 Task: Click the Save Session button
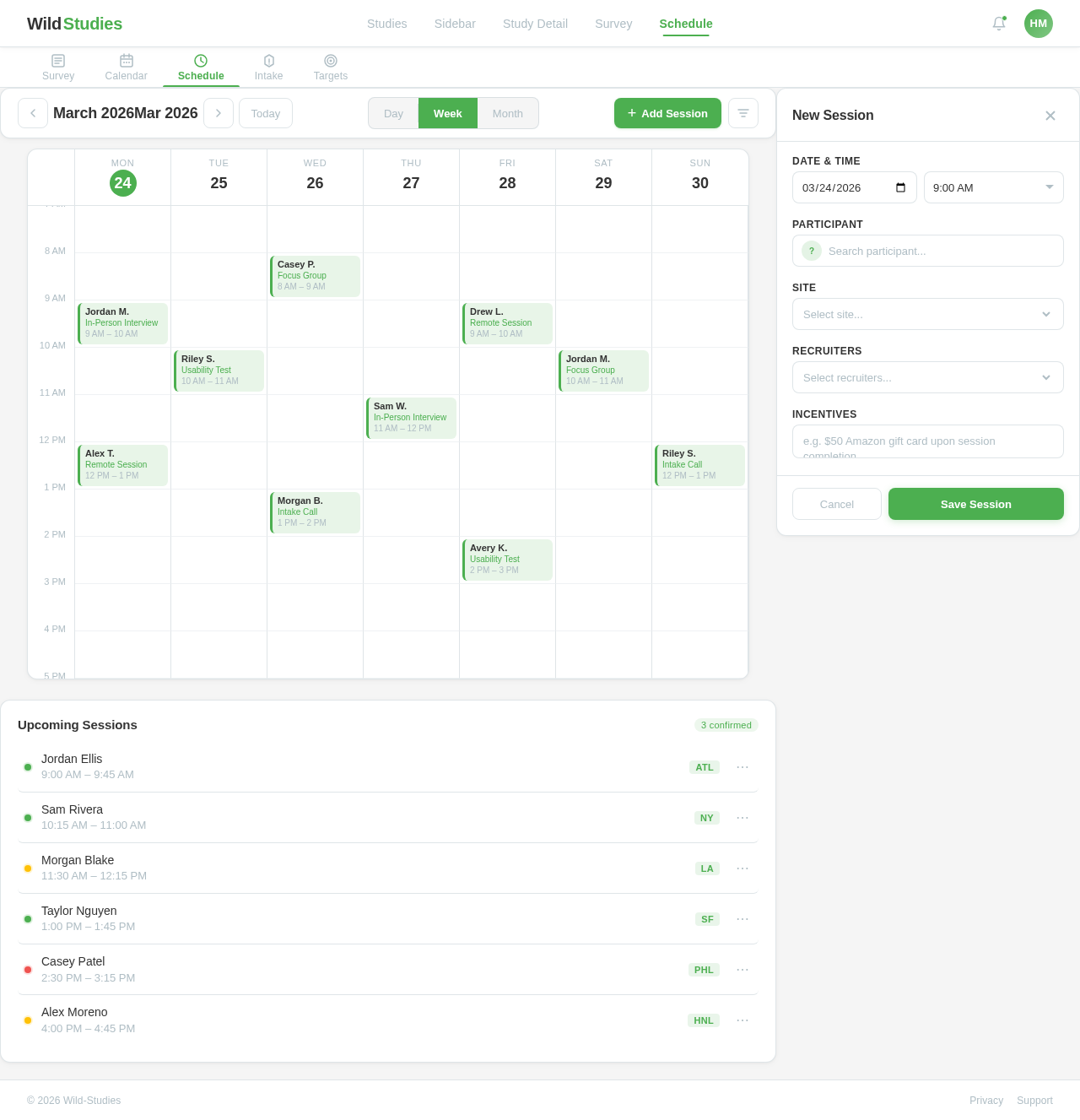point(975,504)
